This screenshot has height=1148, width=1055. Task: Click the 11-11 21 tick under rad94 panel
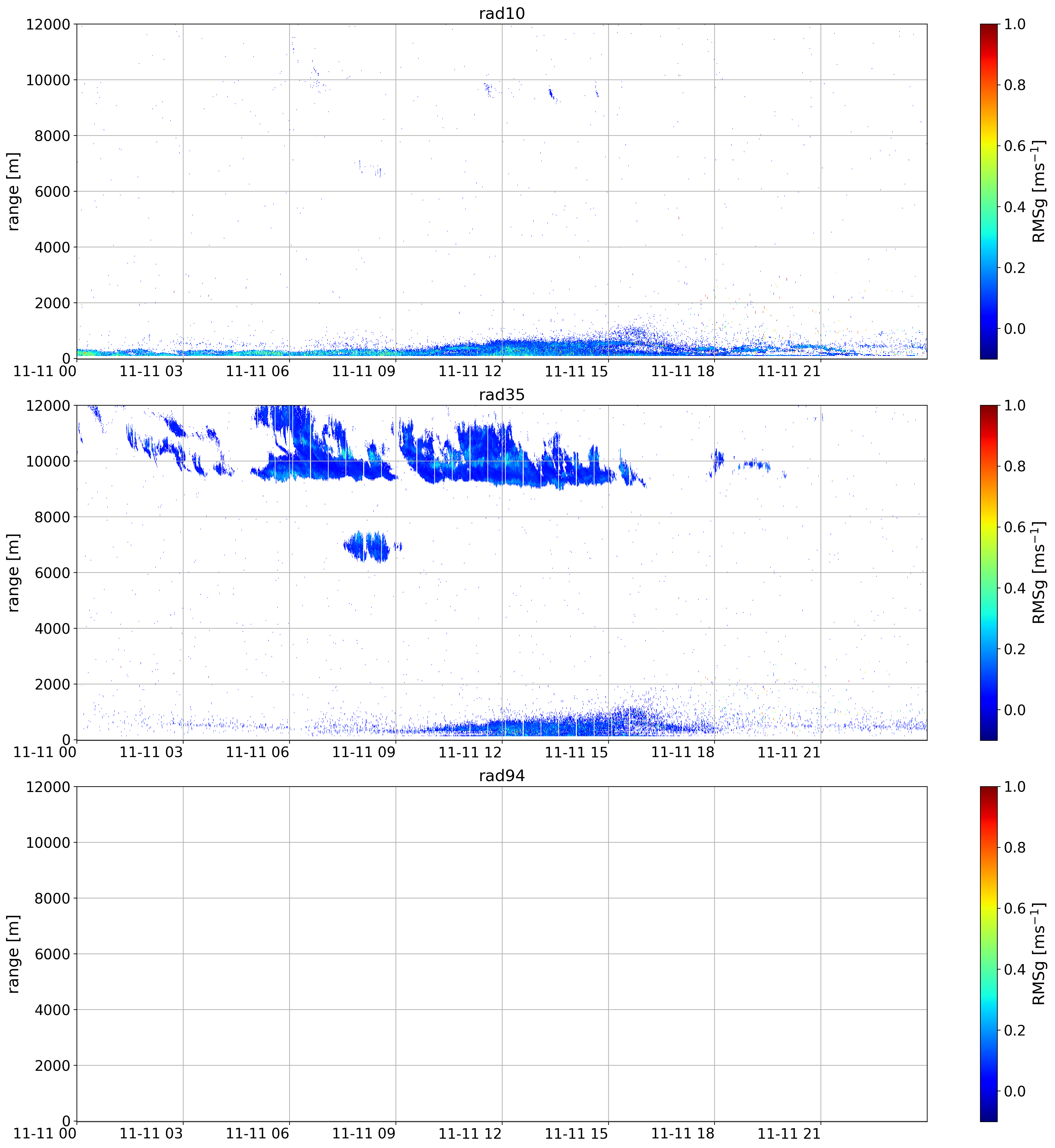click(x=789, y=1134)
